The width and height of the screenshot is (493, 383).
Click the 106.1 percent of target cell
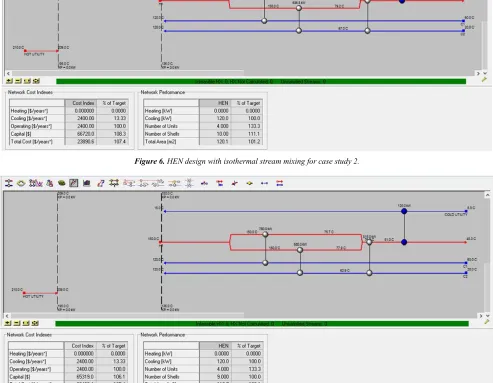pyautogui.click(x=113, y=377)
